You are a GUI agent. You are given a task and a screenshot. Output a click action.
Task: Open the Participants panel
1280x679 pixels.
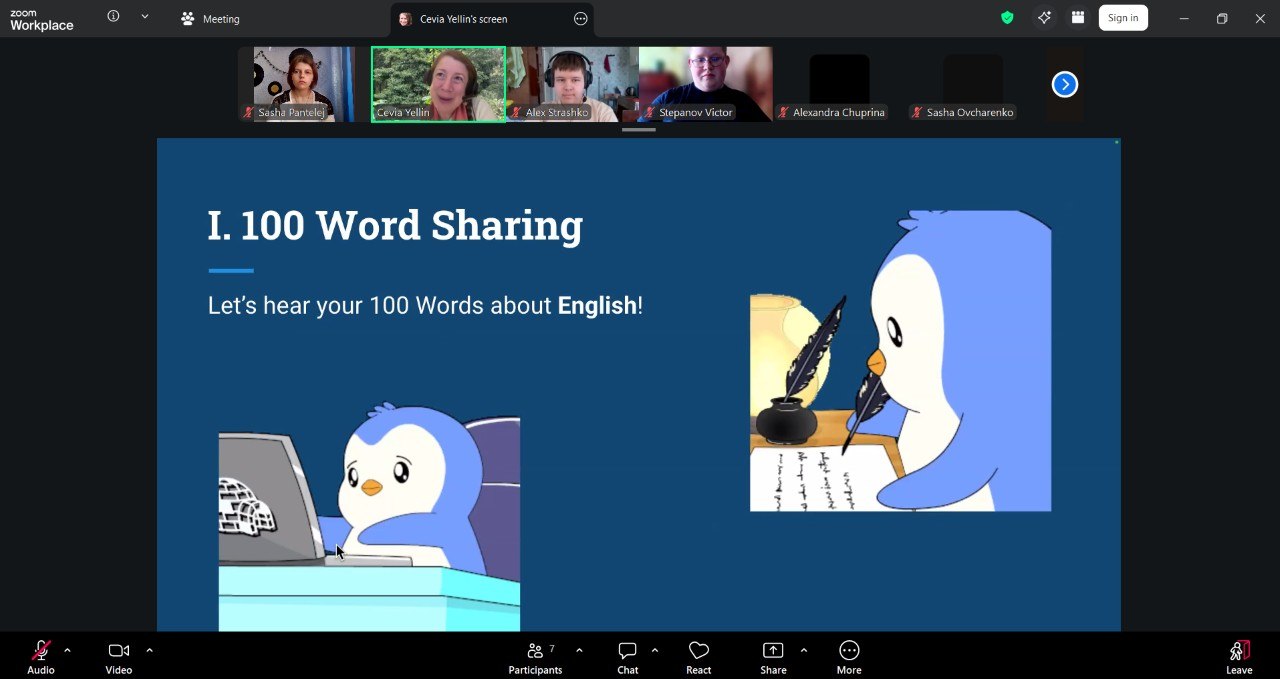(535, 657)
